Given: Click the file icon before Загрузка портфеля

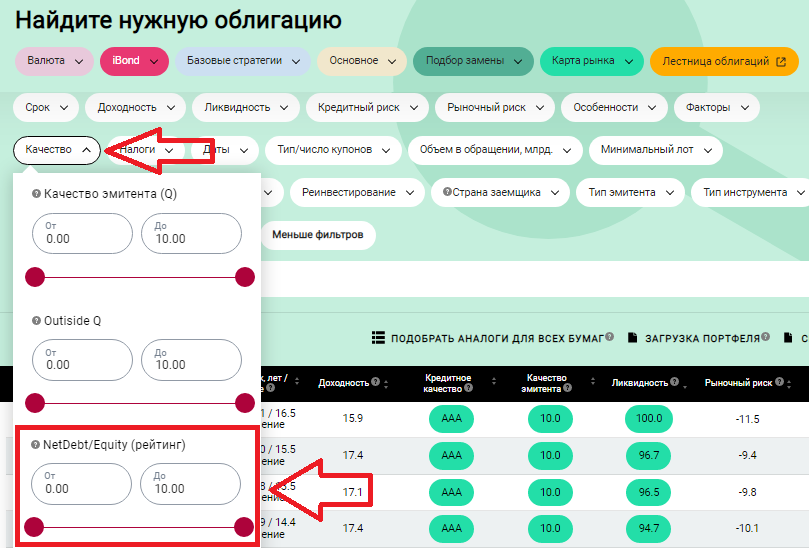Looking at the screenshot, I should (x=632, y=338).
